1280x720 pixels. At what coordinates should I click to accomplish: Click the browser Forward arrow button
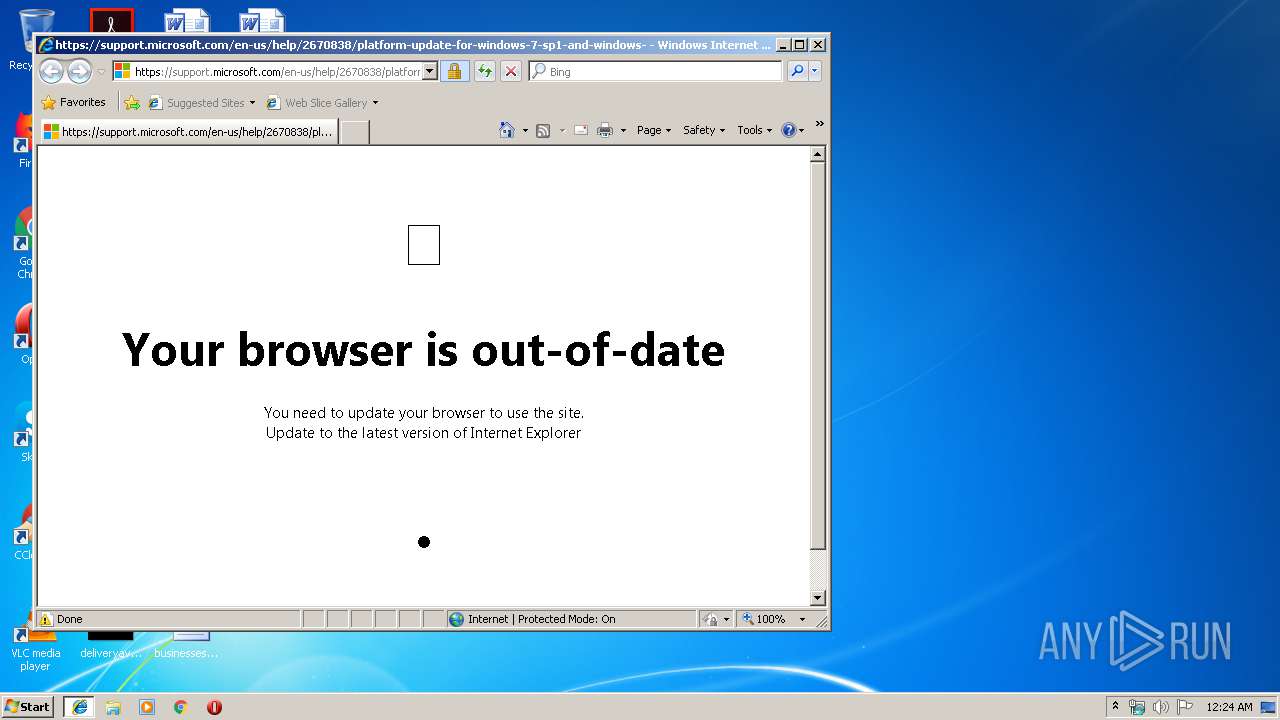pyautogui.click(x=79, y=71)
